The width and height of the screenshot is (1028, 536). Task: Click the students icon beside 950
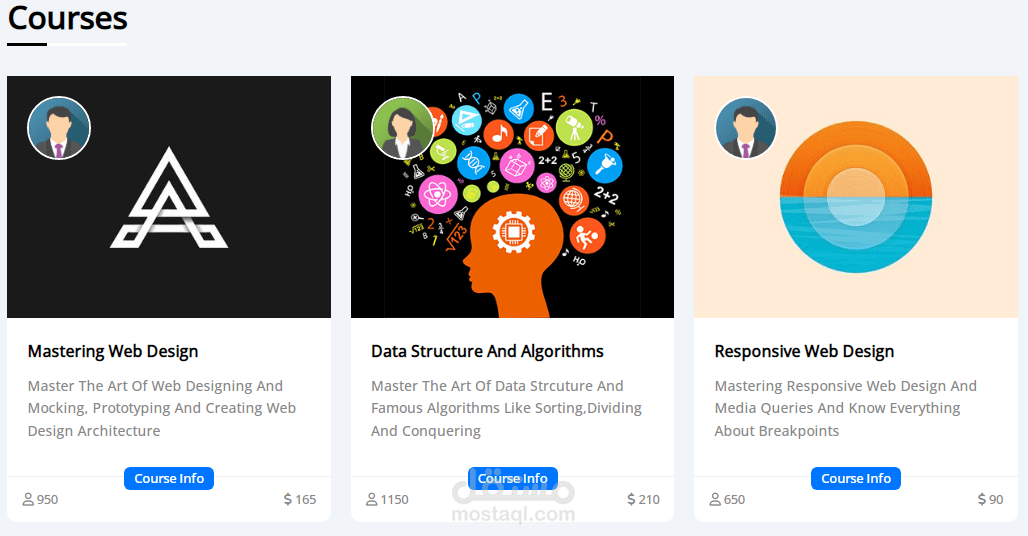point(28,499)
